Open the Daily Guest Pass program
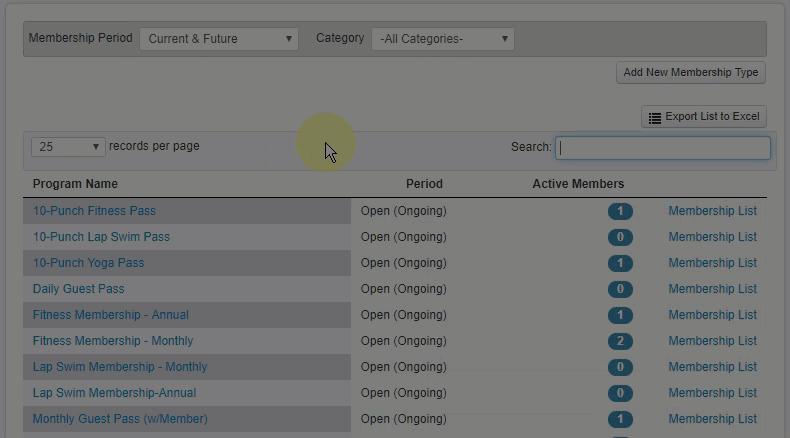 point(78,289)
